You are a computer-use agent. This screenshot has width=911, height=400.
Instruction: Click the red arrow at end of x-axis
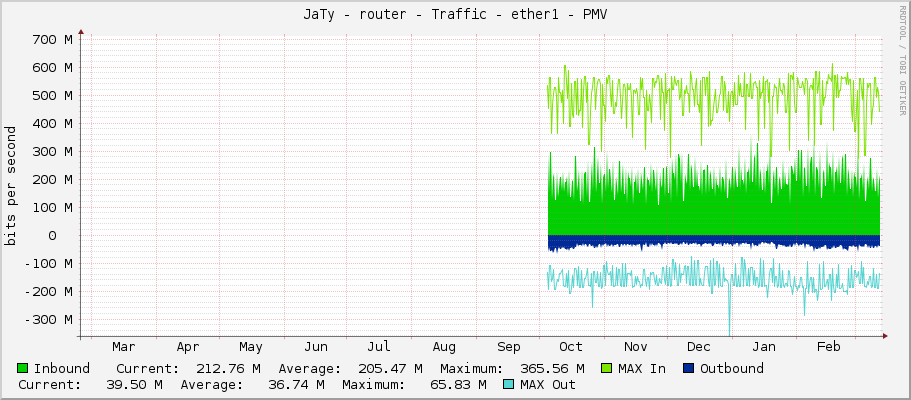coord(885,335)
